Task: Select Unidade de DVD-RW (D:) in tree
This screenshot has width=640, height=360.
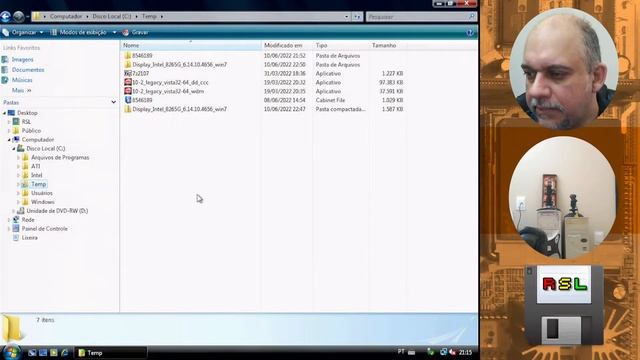Action: pos(57,211)
